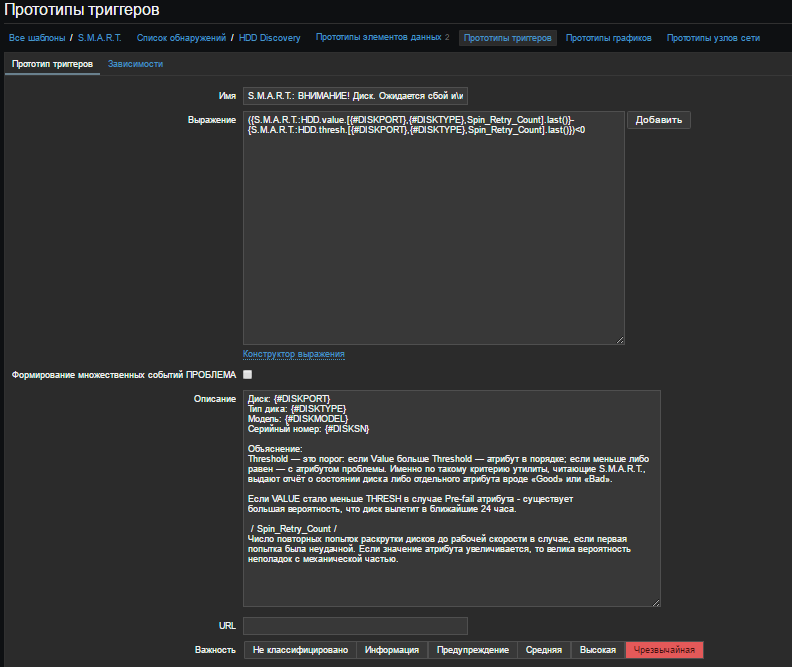Screen dimensions: 792x667
Task: Set severity to Предупреждение
Action: pyautogui.click(x=473, y=650)
